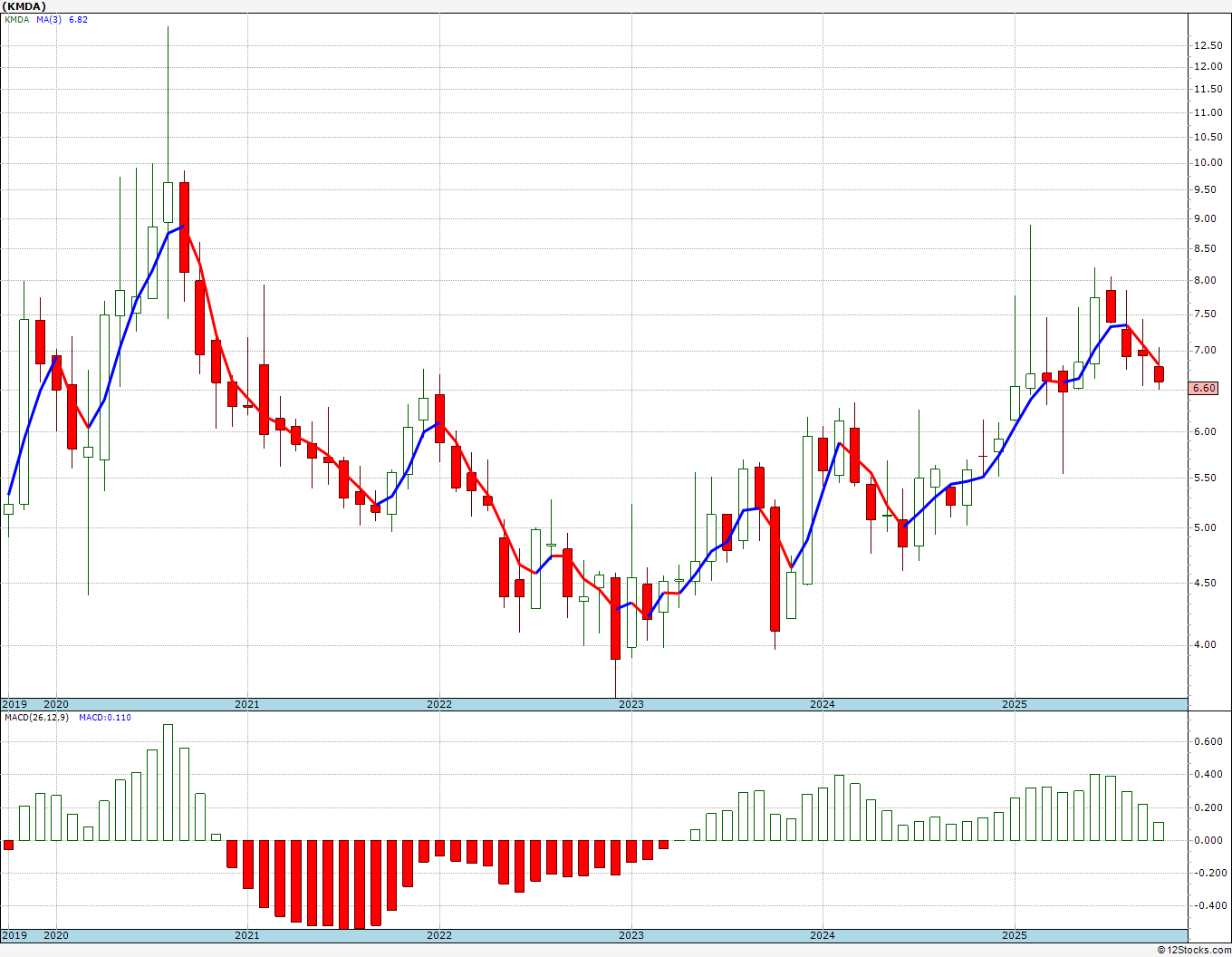Select the MA(3) indicator label

[49, 19]
